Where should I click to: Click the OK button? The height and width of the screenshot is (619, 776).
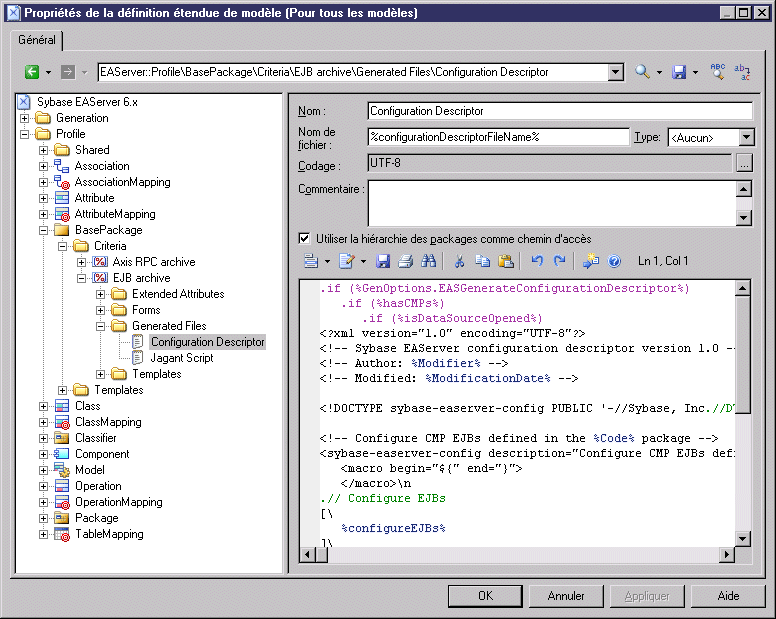tap(485, 596)
